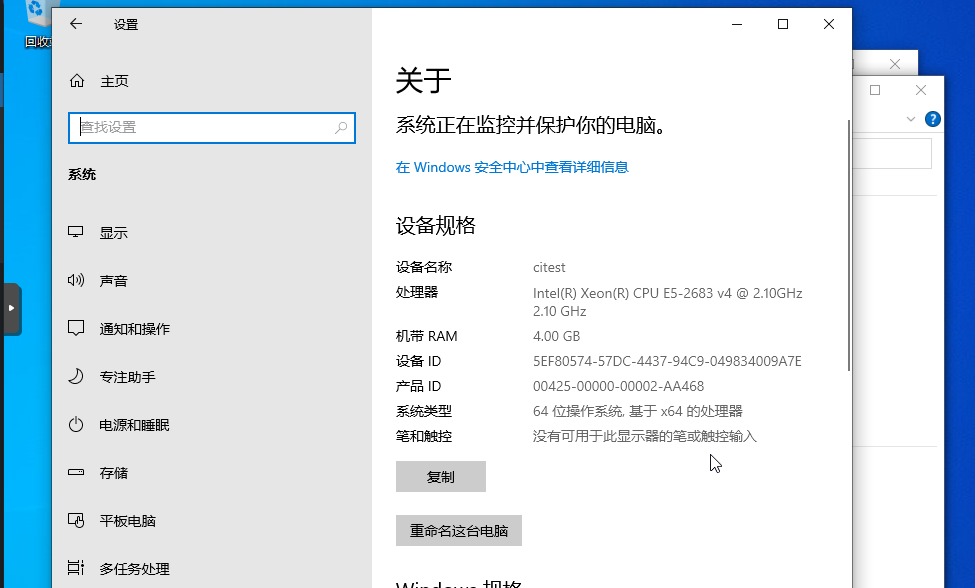
Task: Click the blue help question mark icon
Action: coord(933,119)
